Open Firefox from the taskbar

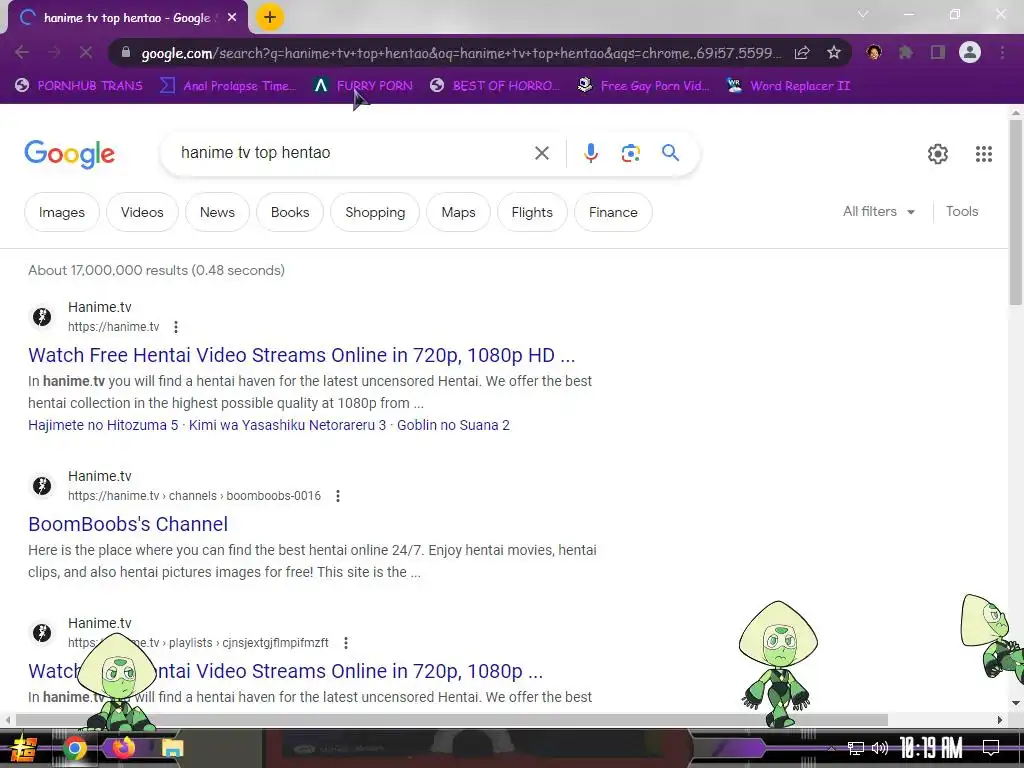[122, 748]
